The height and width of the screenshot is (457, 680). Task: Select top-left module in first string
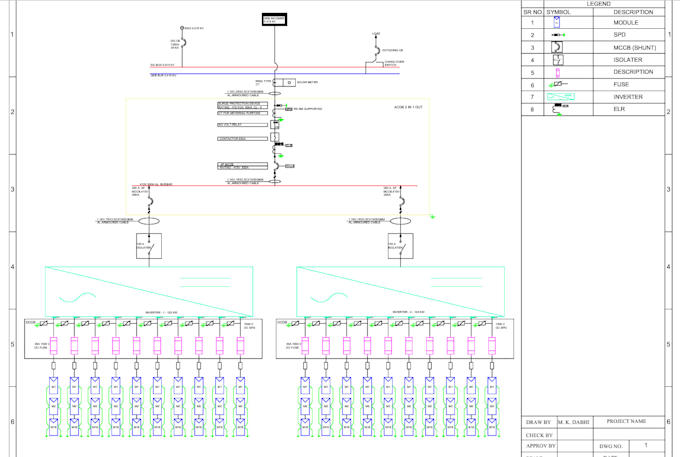(x=54, y=385)
